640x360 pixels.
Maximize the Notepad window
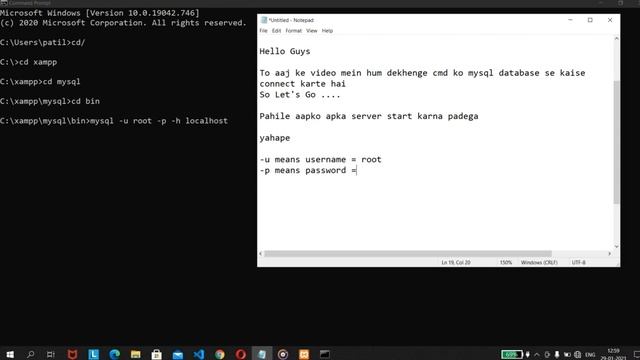[590, 20]
